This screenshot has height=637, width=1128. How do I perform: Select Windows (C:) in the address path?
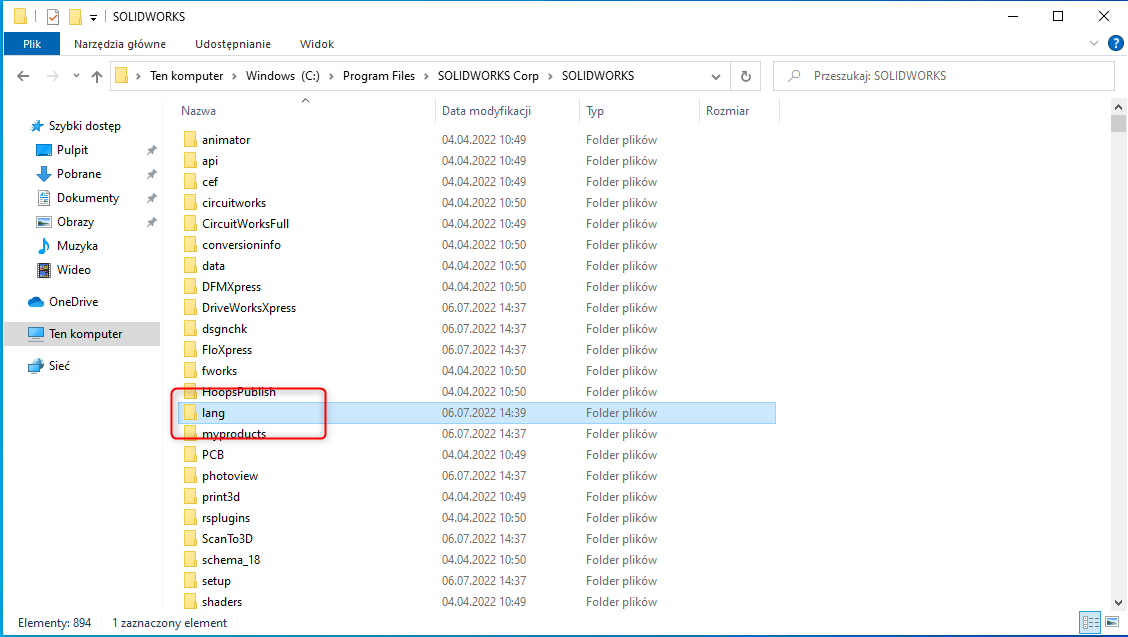point(283,76)
